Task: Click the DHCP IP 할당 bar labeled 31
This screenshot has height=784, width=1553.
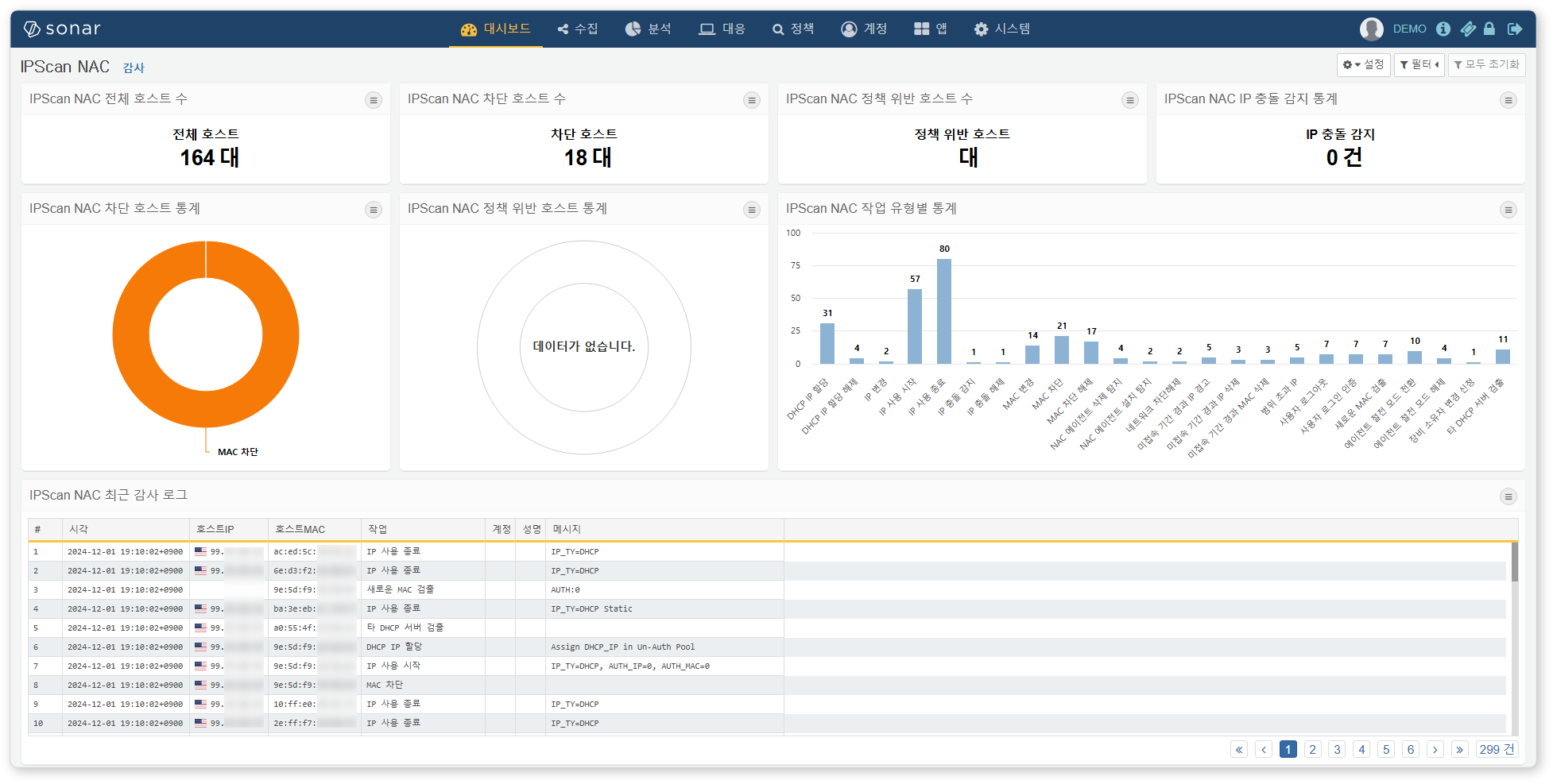Action: 827,343
